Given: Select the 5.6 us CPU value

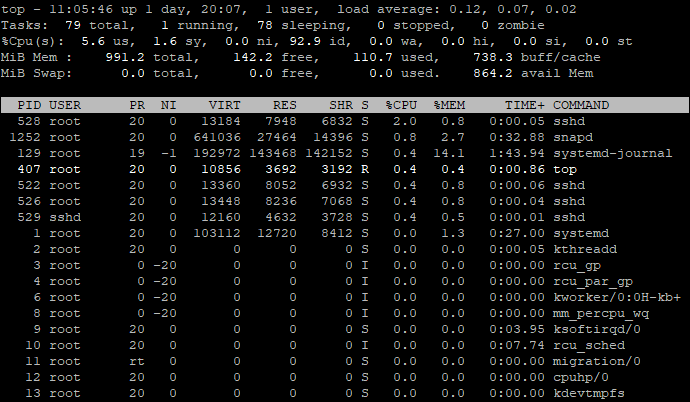Looking at the screenshot, I should point(93,41).
